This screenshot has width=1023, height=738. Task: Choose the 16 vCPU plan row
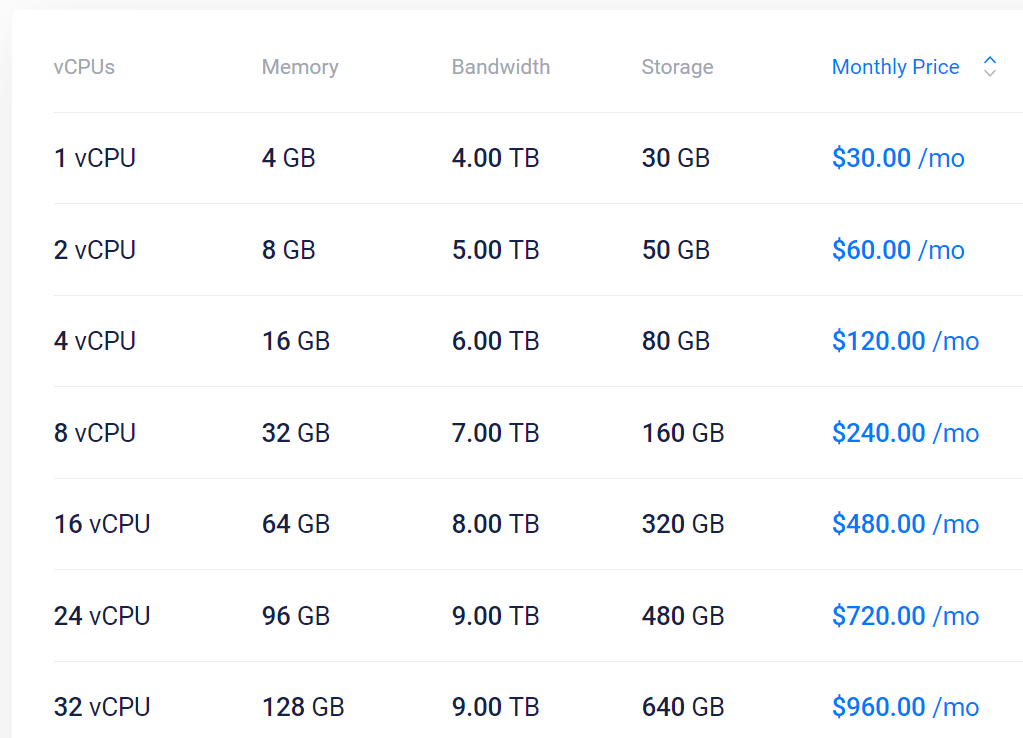[102, 524]
